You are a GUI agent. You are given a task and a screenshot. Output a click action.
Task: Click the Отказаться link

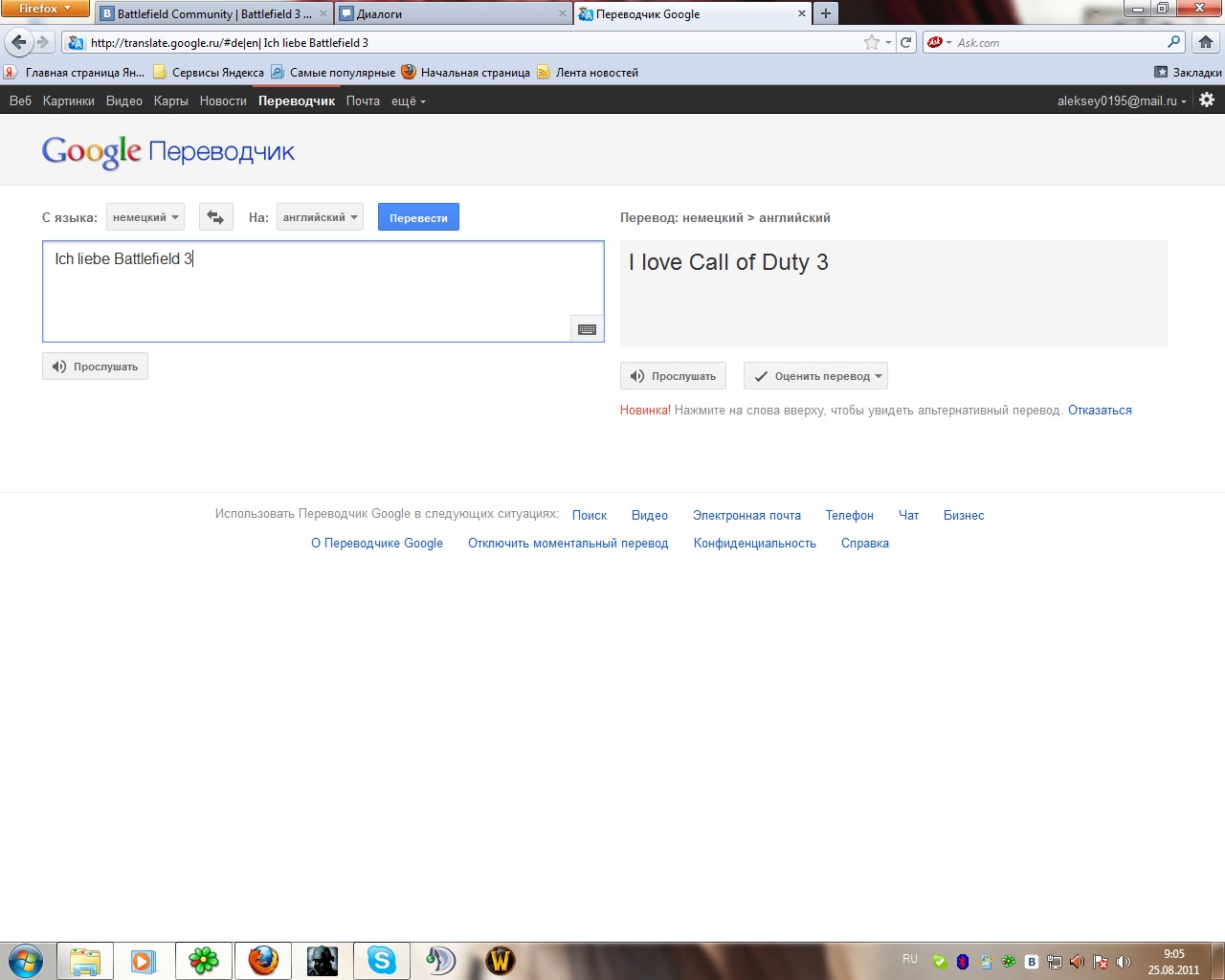[x=1100, y=410]
